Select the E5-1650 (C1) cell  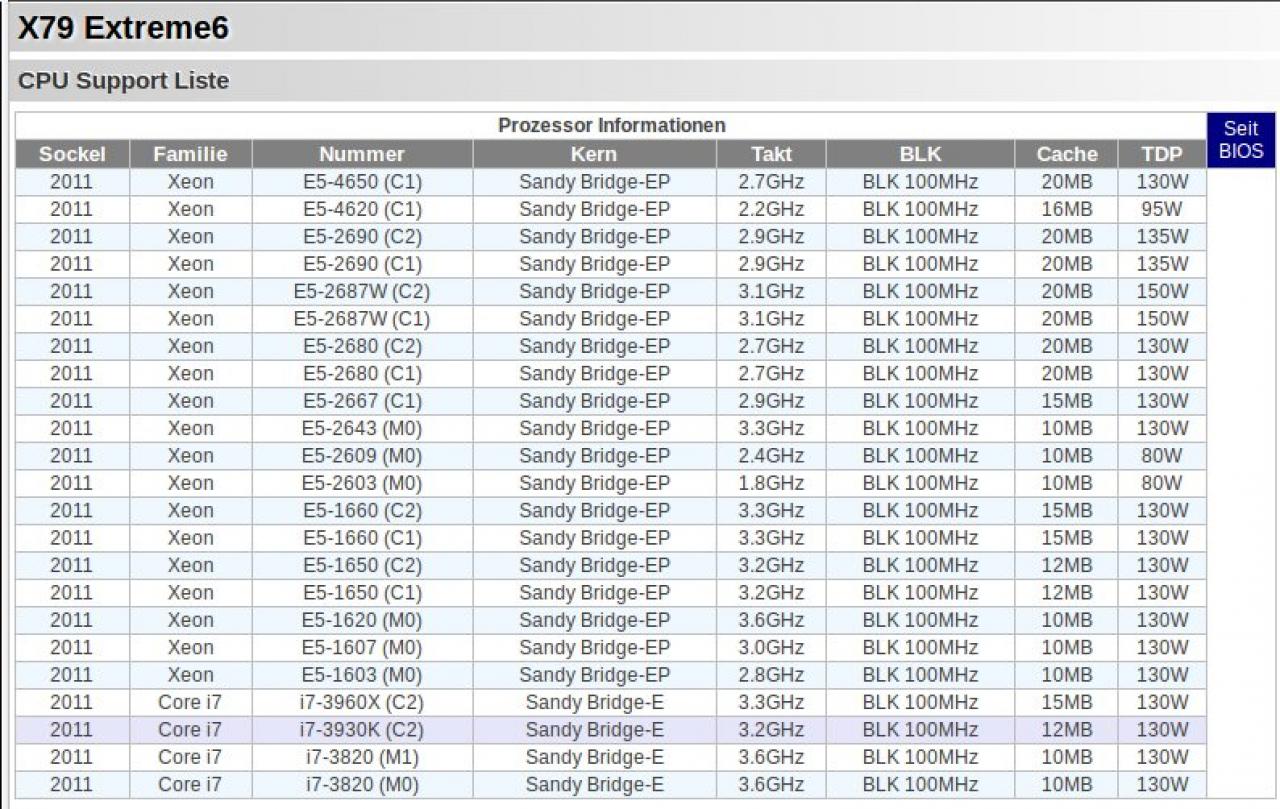[362, 592]
